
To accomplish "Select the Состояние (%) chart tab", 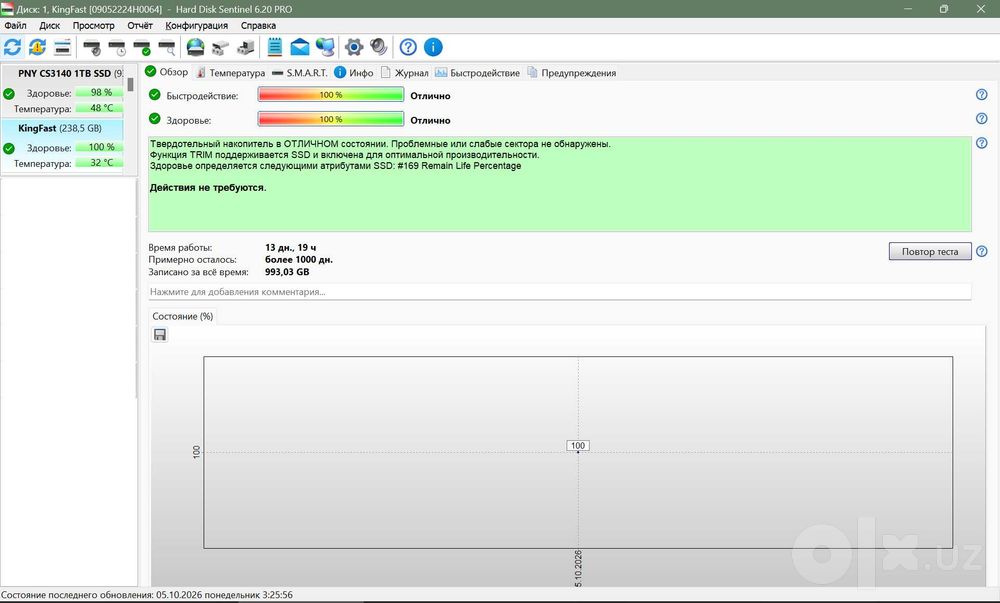I will point(182,316).
